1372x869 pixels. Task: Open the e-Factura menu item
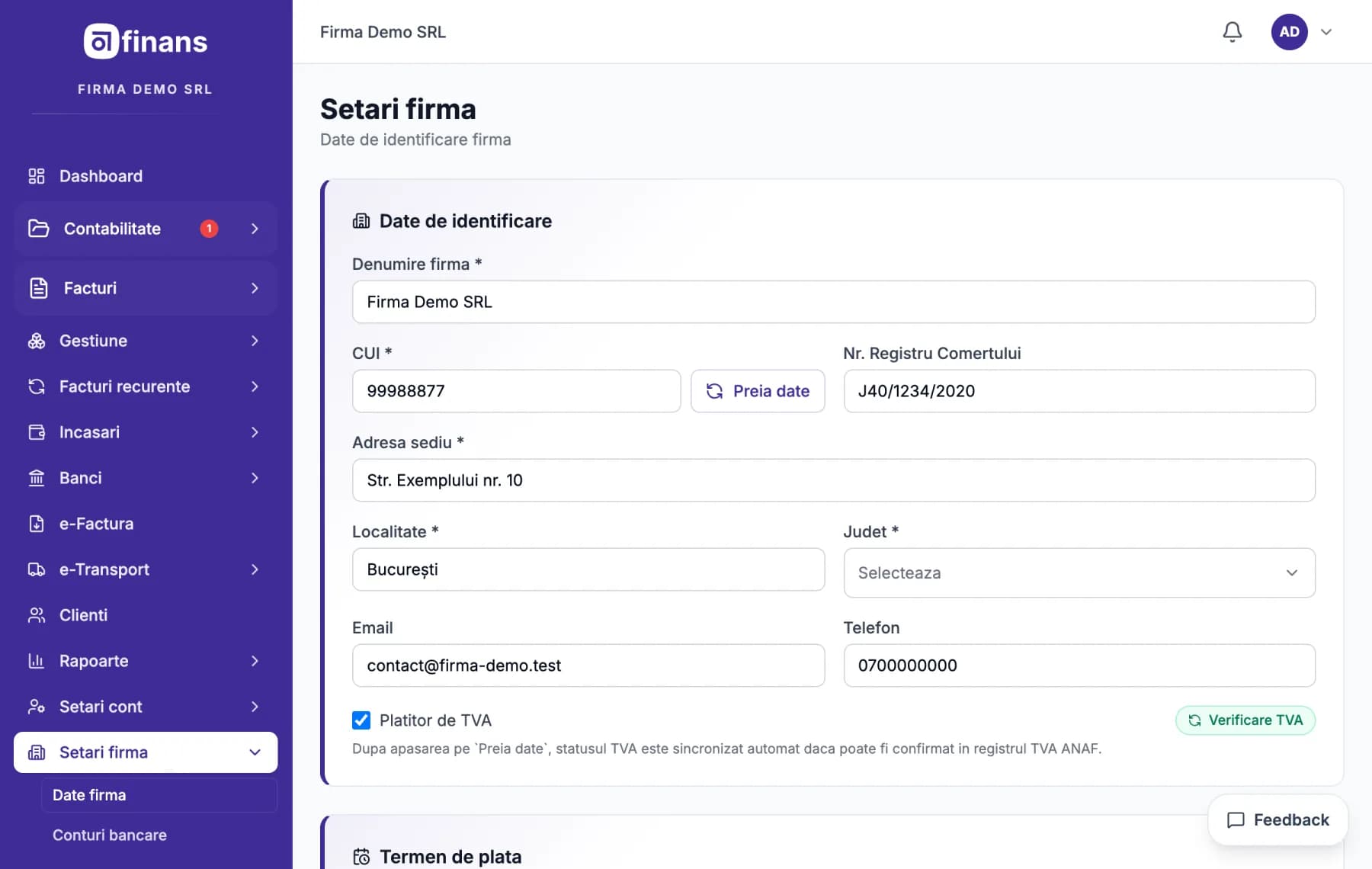coord(146,524)
